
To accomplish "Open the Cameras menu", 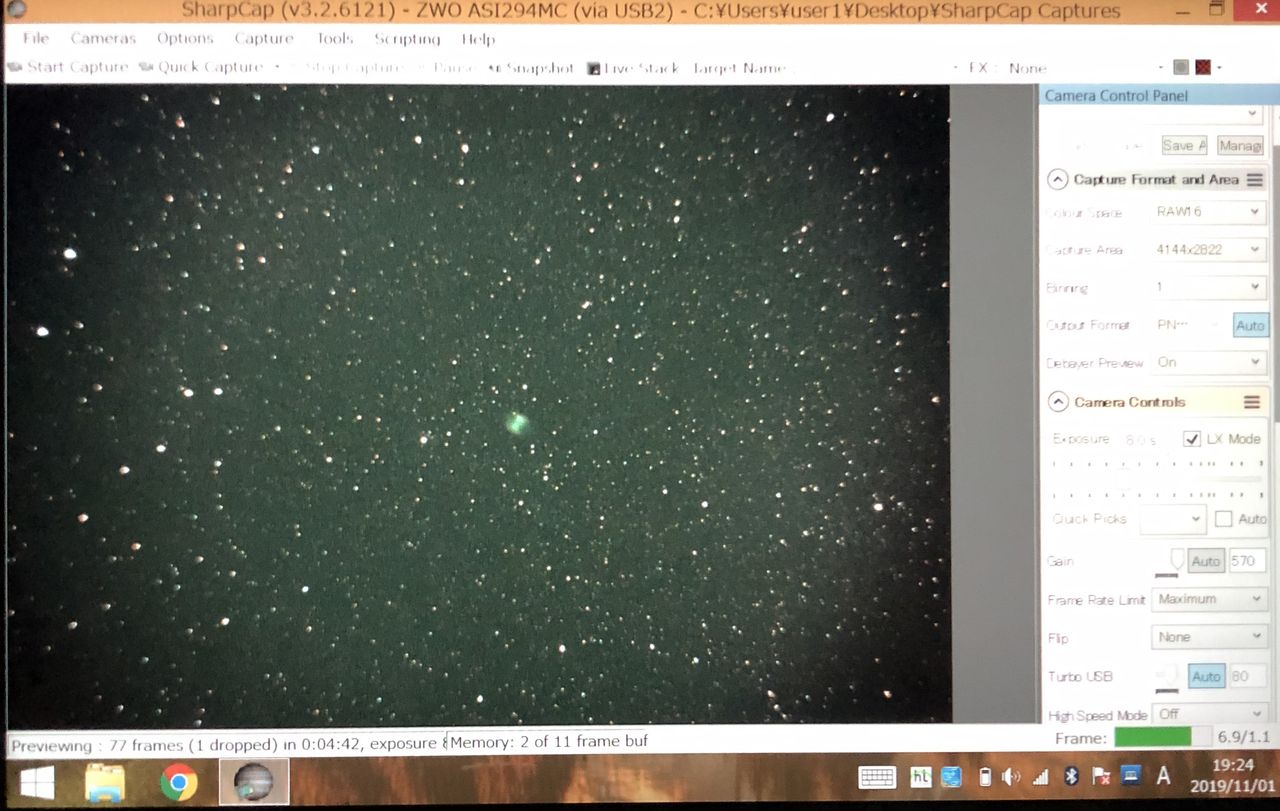I will click(x=103, y=38).
